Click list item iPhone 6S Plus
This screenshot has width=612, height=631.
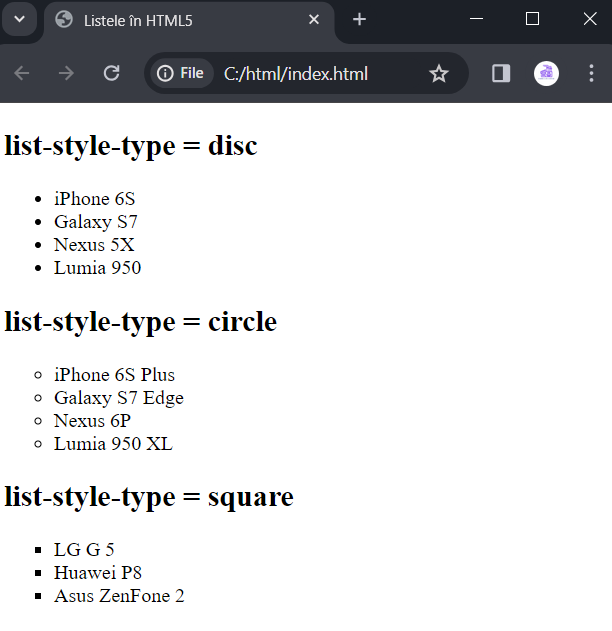114,375
